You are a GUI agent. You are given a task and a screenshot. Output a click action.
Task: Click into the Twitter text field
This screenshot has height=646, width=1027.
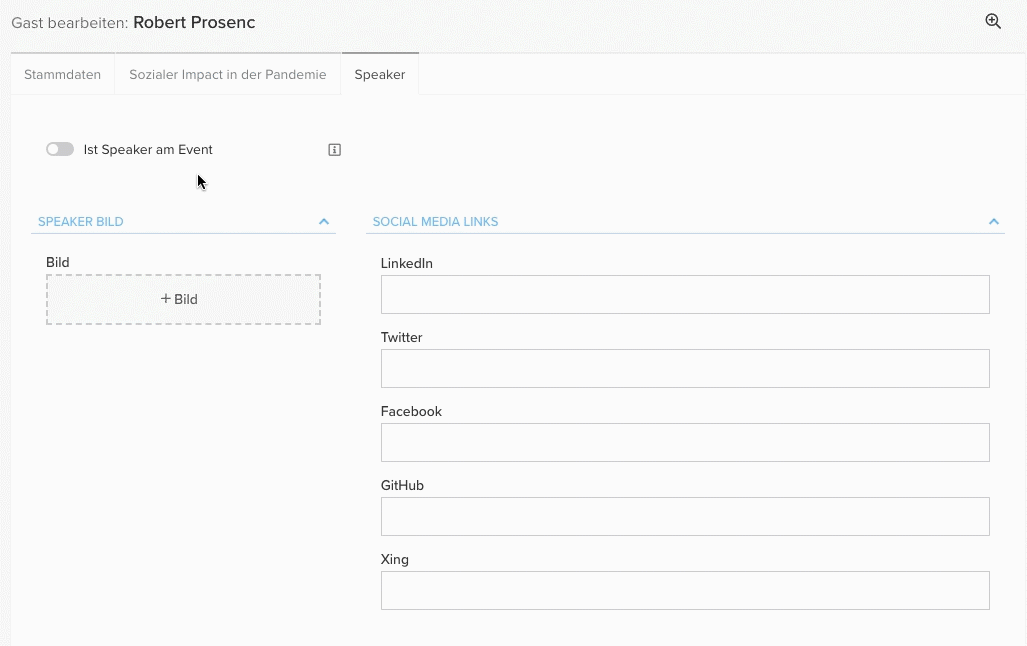685,369
